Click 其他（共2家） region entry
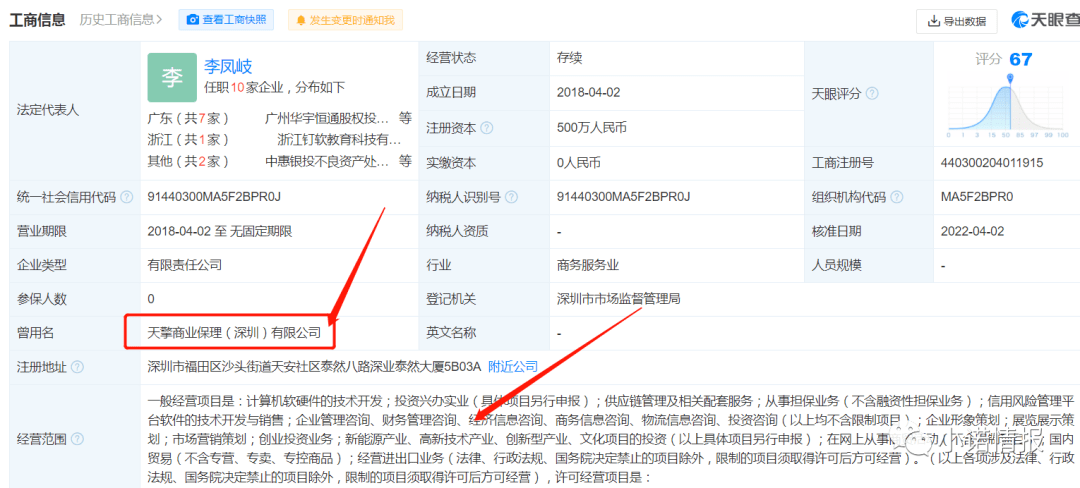This screenshot has width=1080, height=488. (188, 162)
